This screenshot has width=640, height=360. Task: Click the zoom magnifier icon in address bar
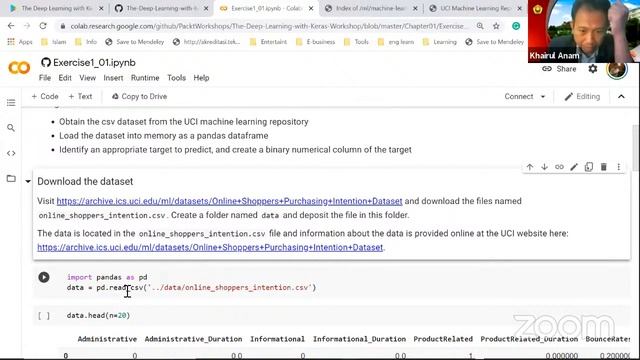point(480,26)
